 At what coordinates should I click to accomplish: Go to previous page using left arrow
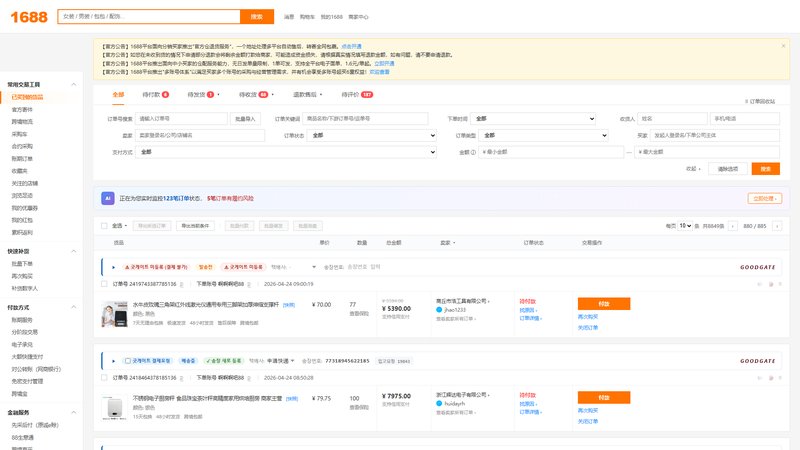[x=733, y=226]
